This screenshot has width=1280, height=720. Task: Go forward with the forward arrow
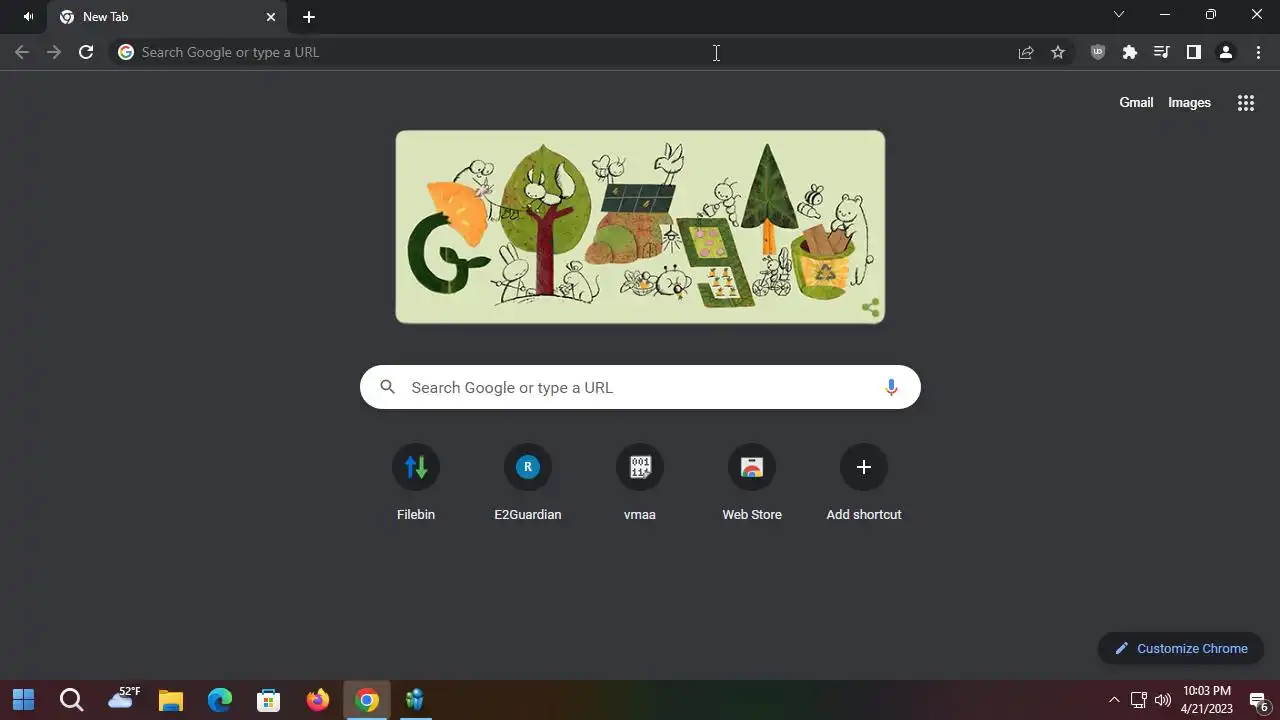[x=54, y=52]
